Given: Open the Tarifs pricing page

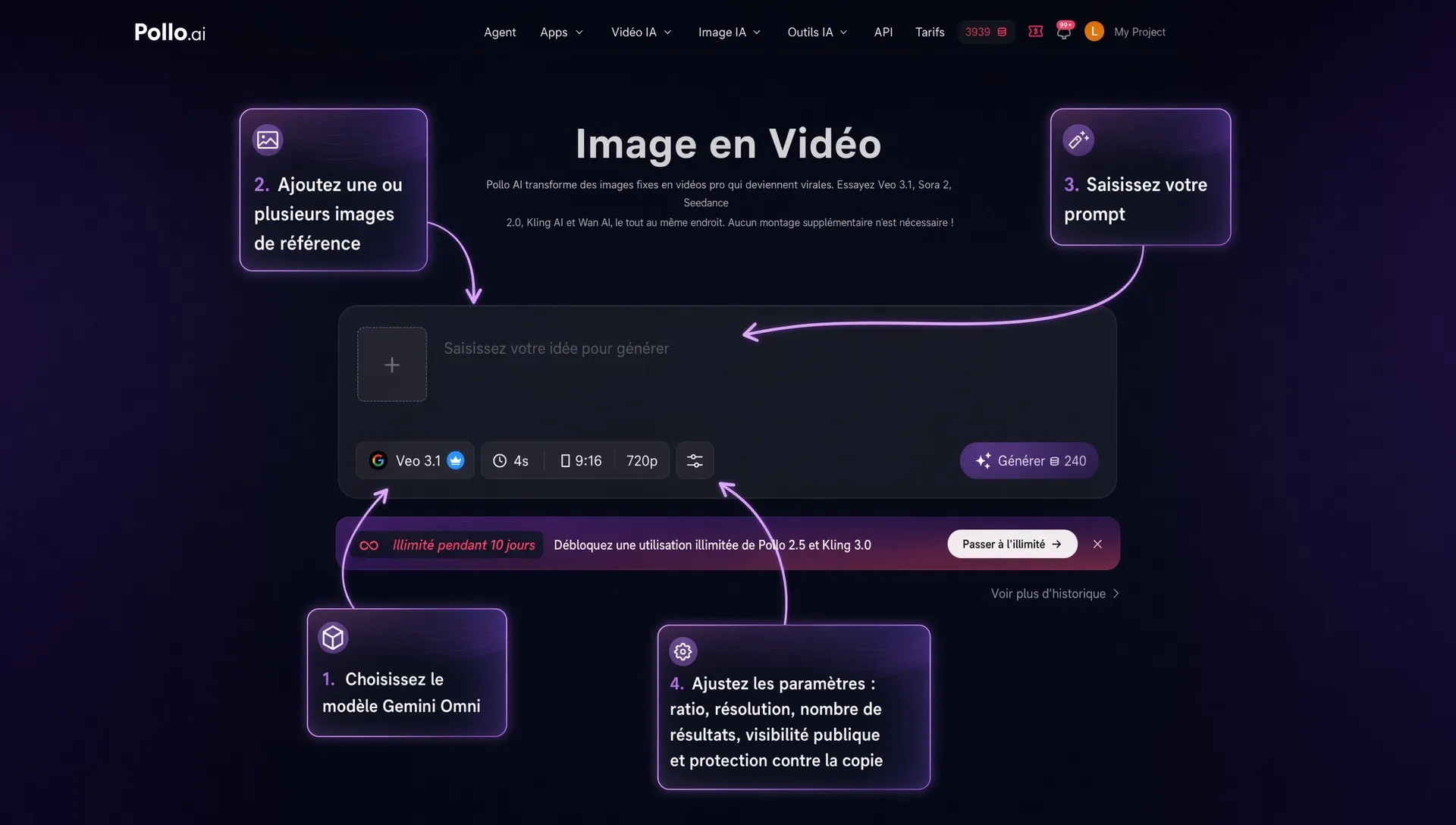Looking at the screenshot, I should pyautogui.click(x=930, y=32).
